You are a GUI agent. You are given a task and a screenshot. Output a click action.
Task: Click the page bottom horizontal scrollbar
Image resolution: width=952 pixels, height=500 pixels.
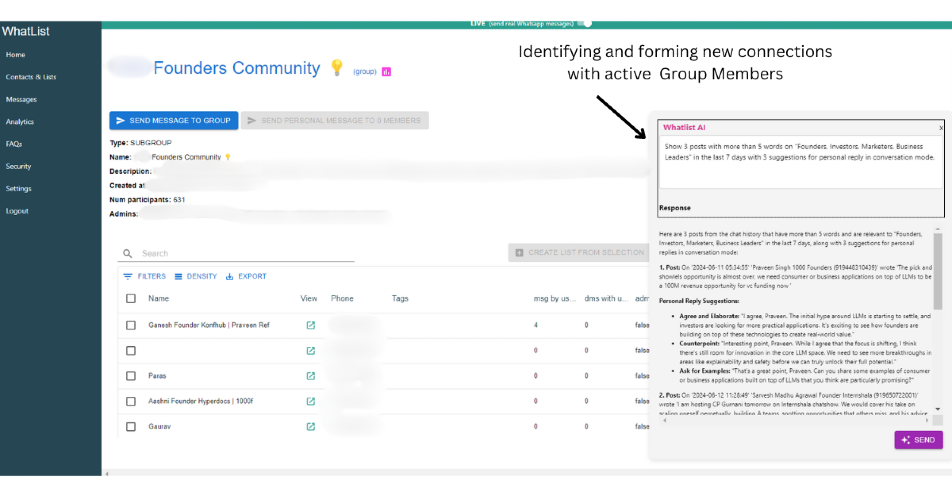point(527,473)
